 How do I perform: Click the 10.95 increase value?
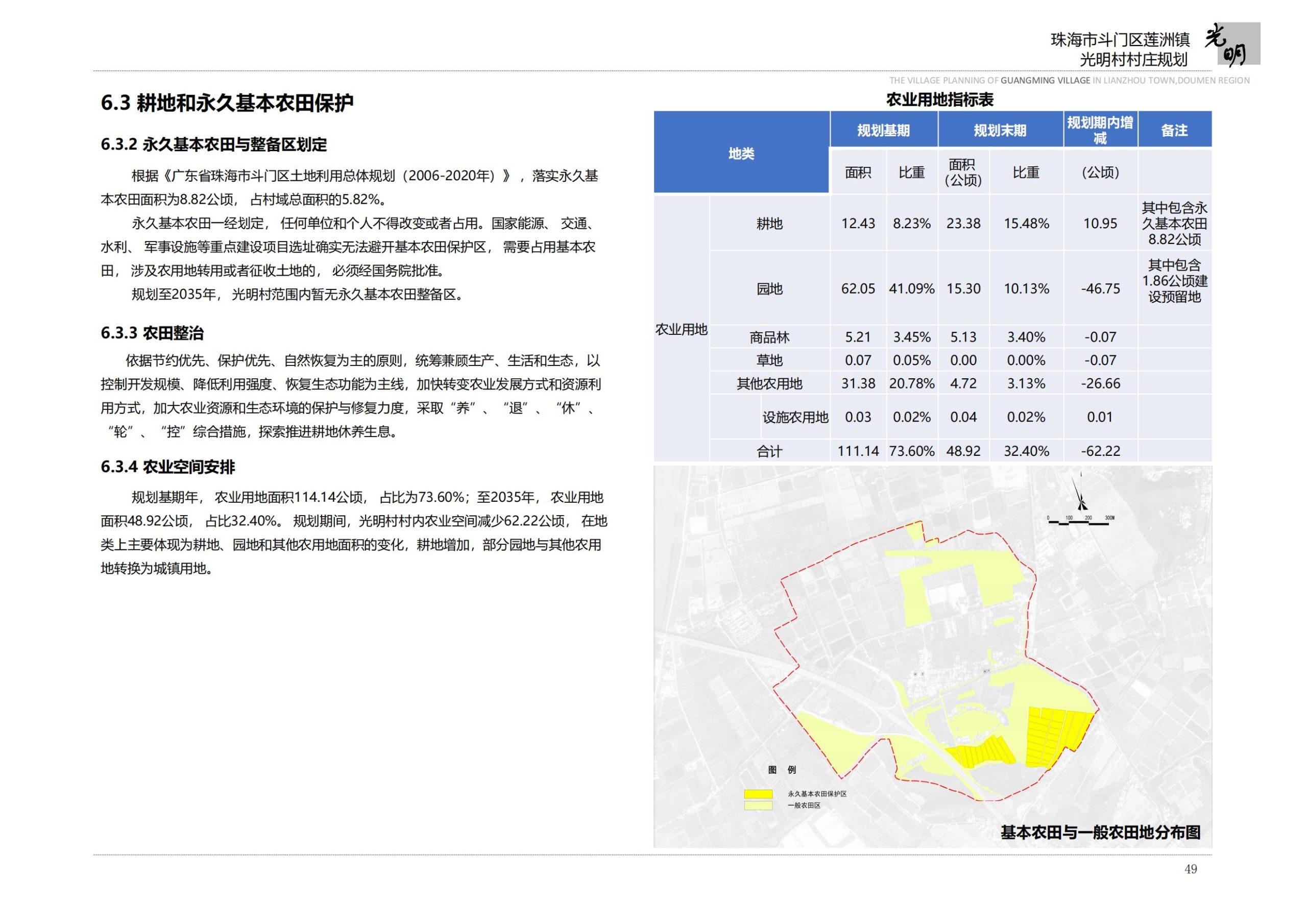[1100, 224]
